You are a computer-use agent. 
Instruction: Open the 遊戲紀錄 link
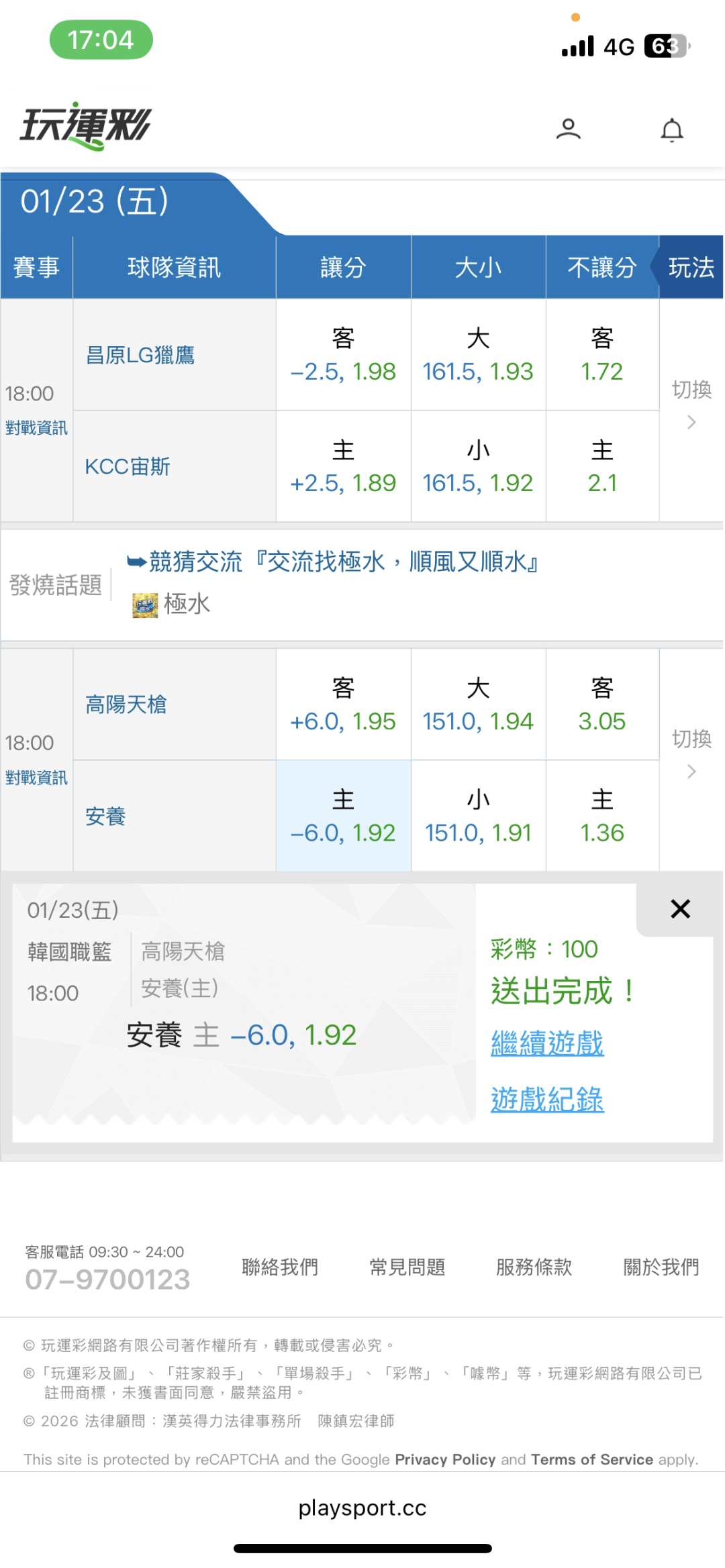[x=547, y=1100]
